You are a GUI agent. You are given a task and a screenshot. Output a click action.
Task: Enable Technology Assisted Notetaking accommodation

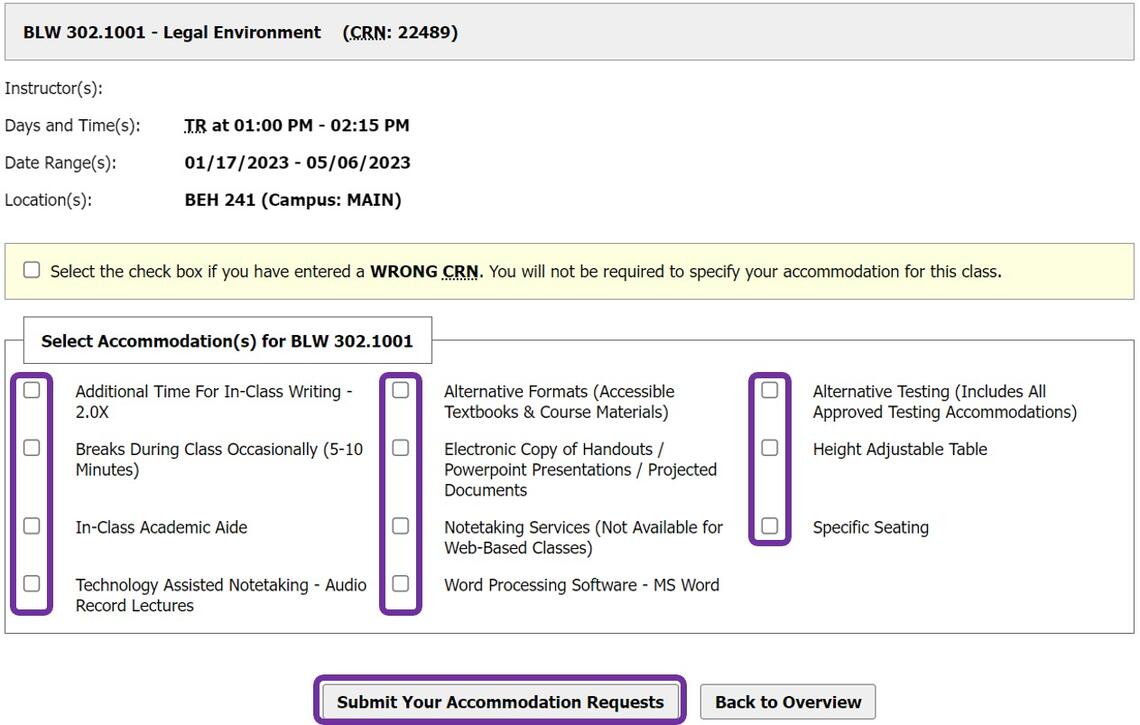pos(31,583)
